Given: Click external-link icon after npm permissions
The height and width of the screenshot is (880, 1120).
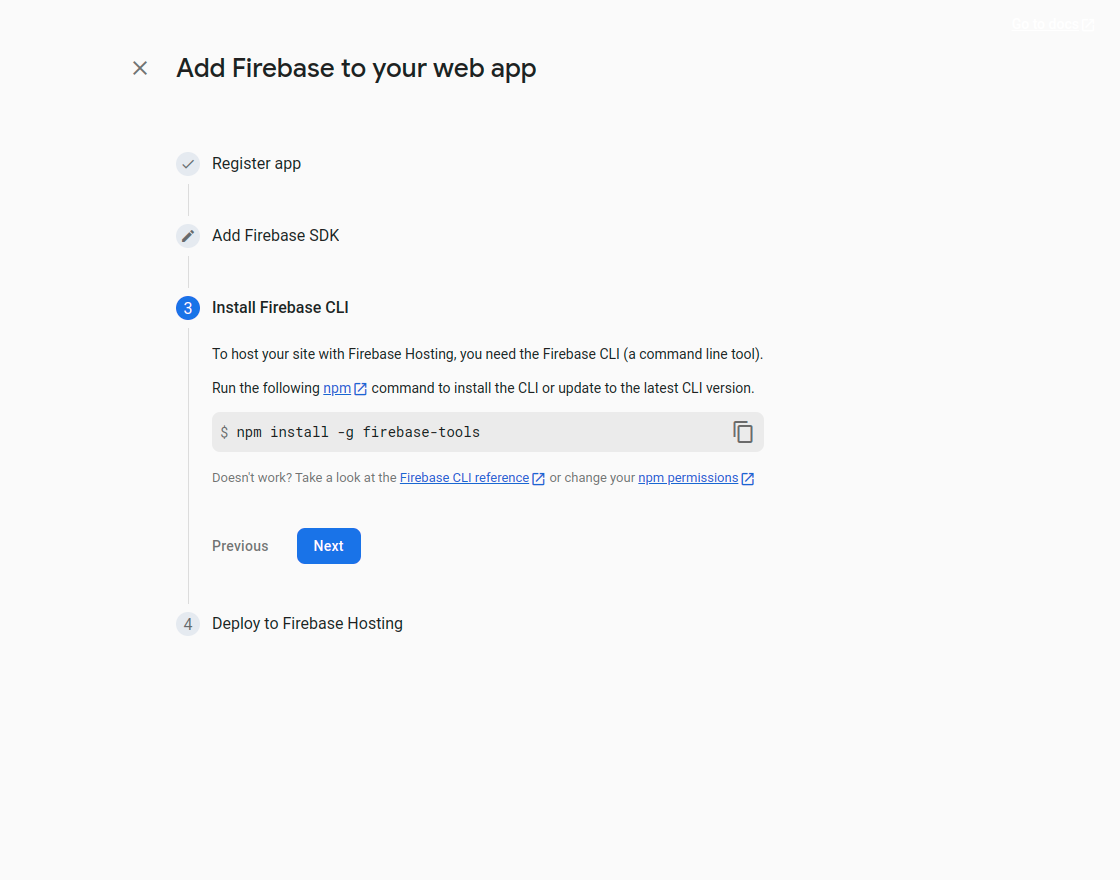Looking at the screenshot, I should tap(747, 479).
